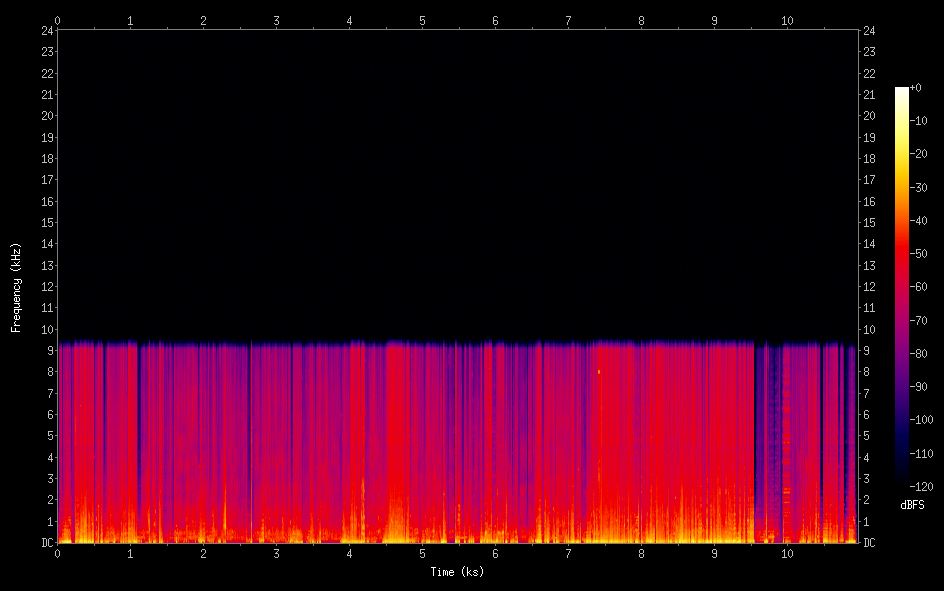Click the 10 label on the left frequency axis
Viewport: 944px width, 591px height.
click(x=46, y=330)
